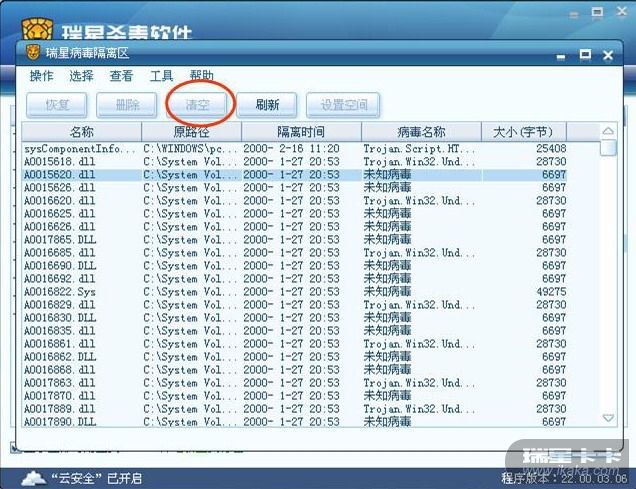Select the A0017865.DLL row
Image resolution: width=636 pixels, height=489 pixels.
point(294,239)
